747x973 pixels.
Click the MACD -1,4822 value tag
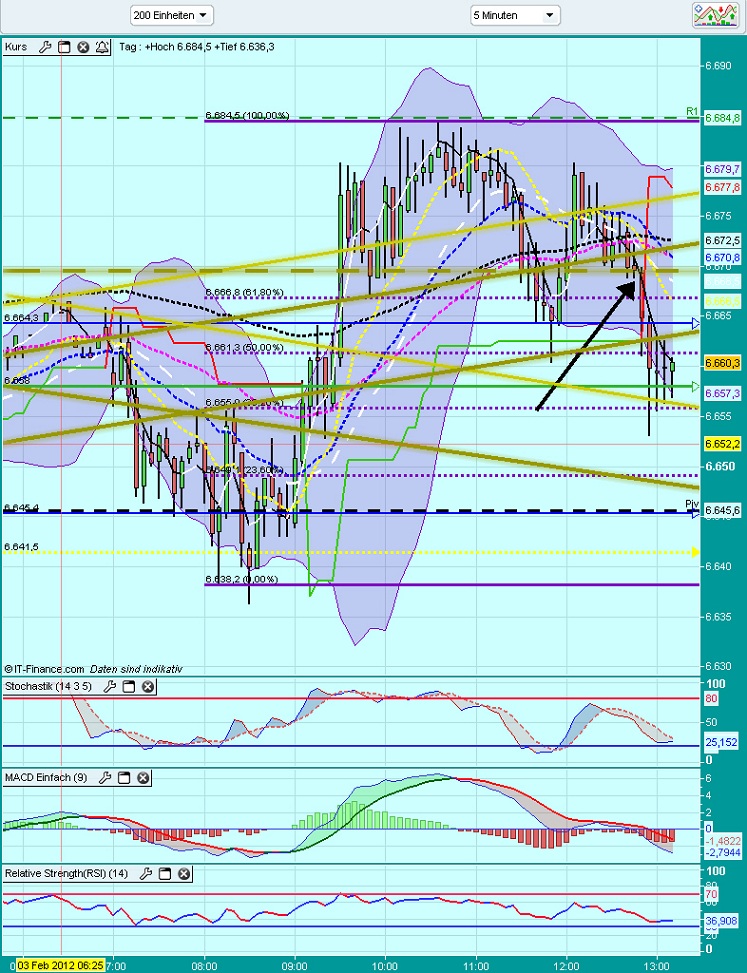coord(723,841)
